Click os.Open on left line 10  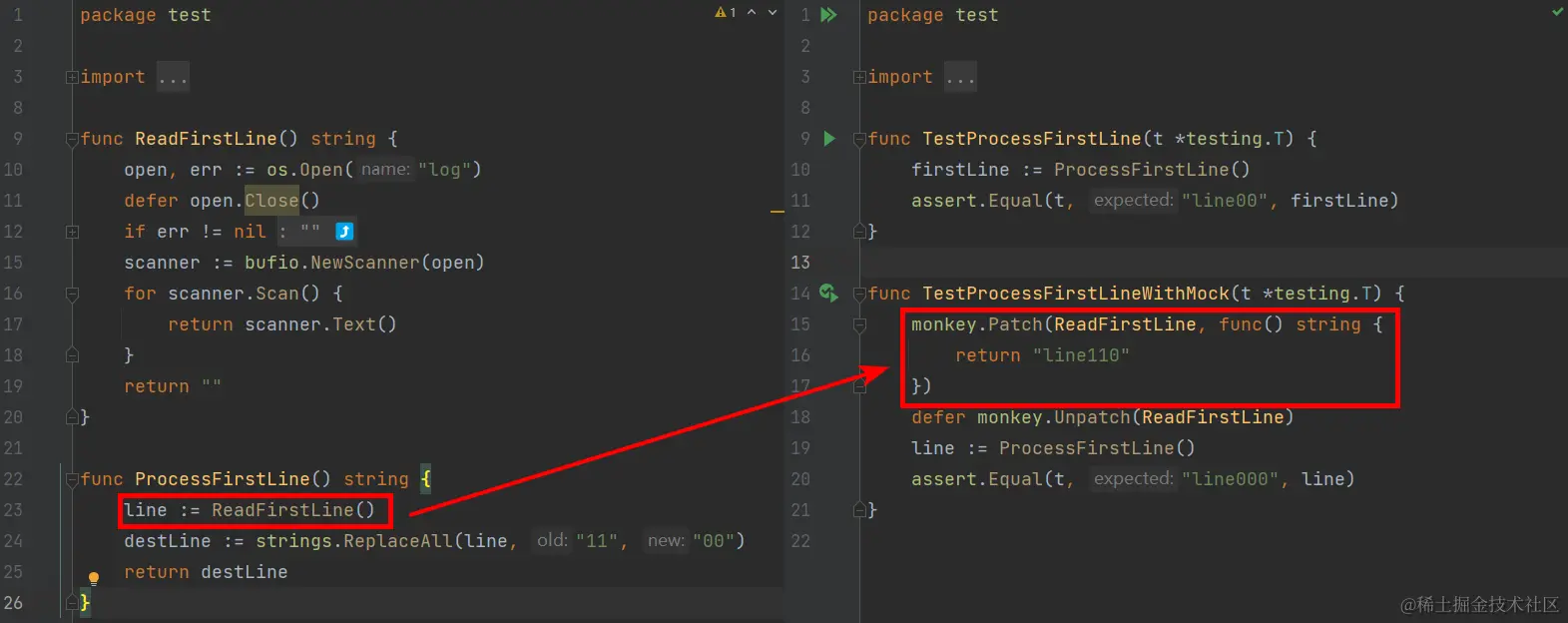[x=304, y=170]
